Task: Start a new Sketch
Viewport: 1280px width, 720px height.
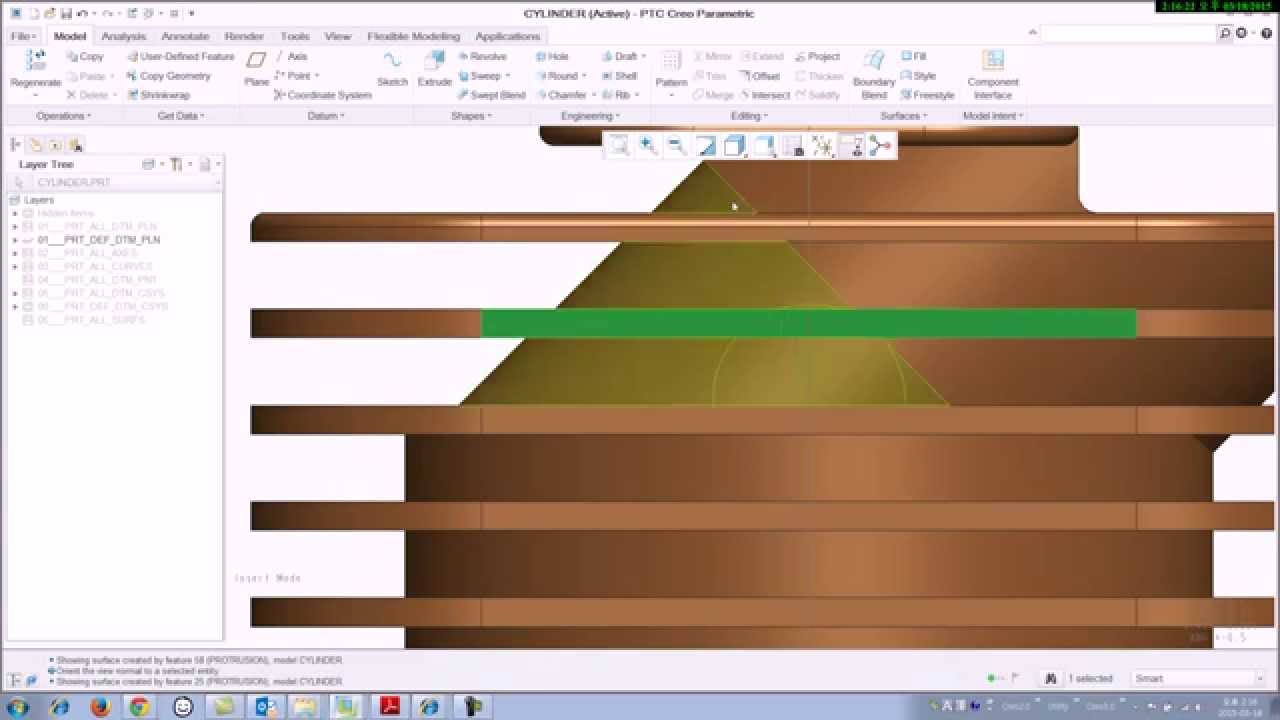Action: tap(392, 67)
